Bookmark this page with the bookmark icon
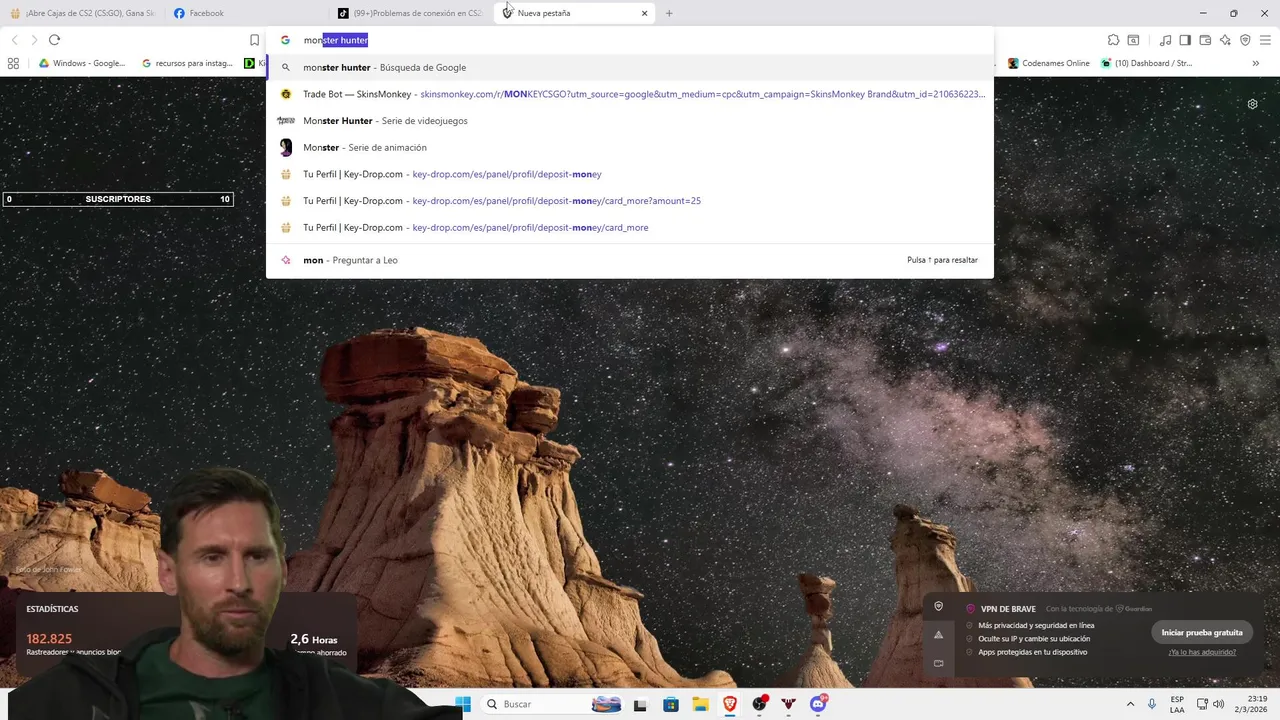The width and height of the screenshot is (1280, 720). pyautogui.click(x=254, y=40)
